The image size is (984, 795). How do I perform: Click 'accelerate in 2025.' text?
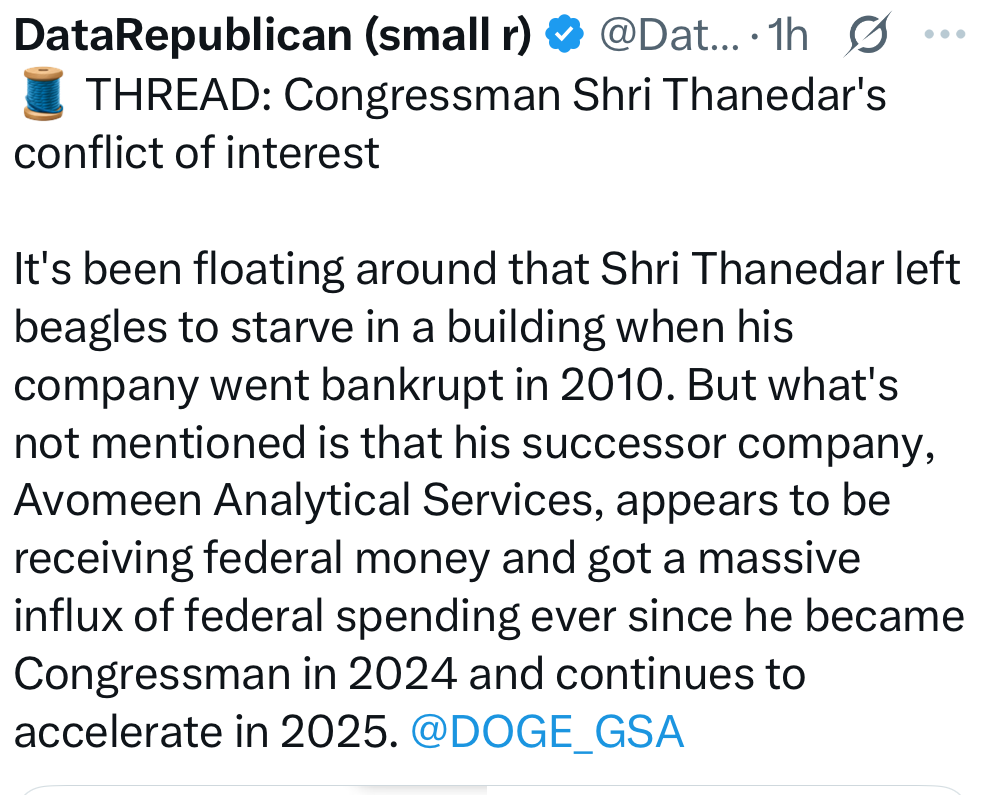tap(205, 733)
